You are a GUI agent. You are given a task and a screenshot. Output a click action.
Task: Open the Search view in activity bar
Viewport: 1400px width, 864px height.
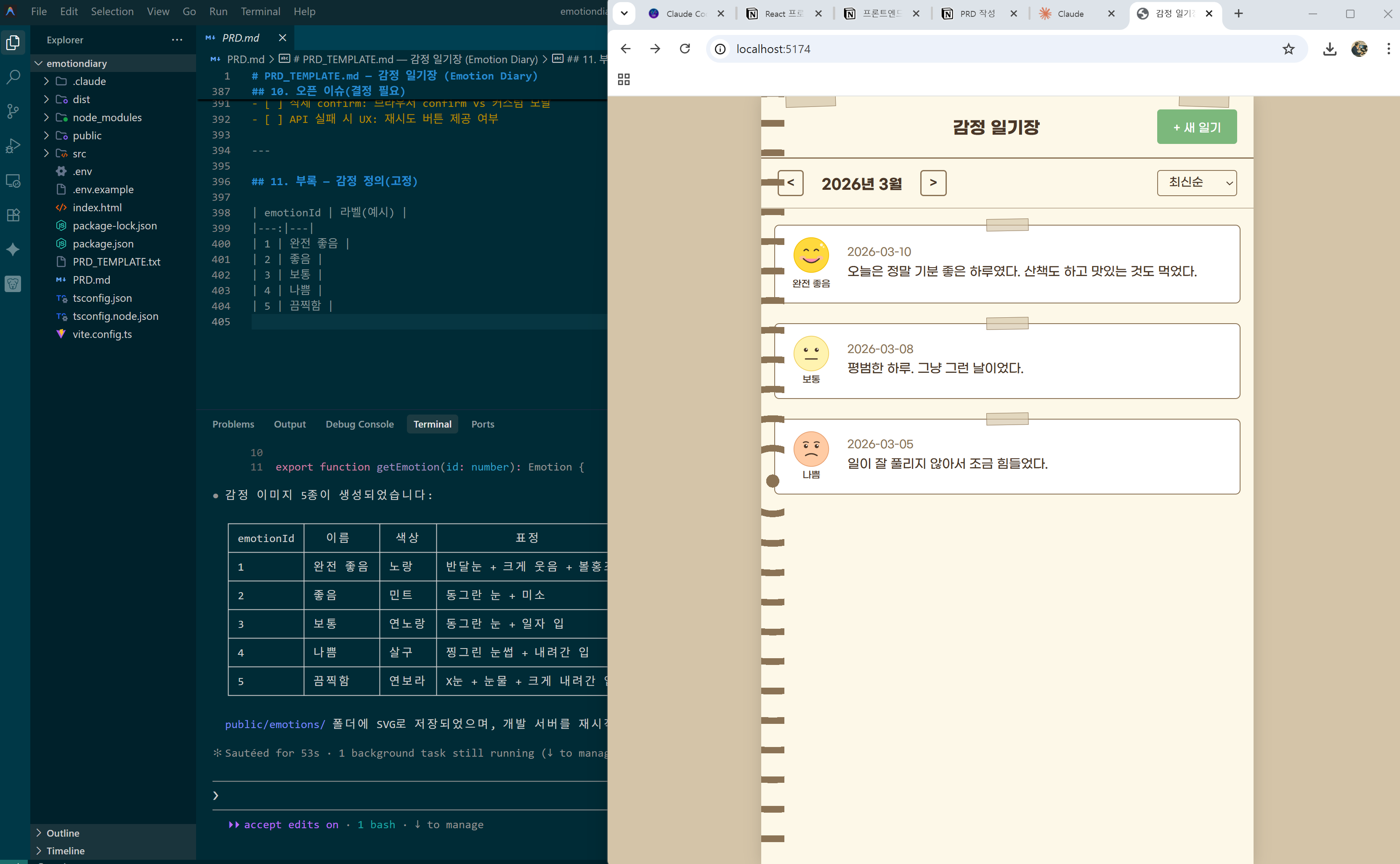coord(13,77)
